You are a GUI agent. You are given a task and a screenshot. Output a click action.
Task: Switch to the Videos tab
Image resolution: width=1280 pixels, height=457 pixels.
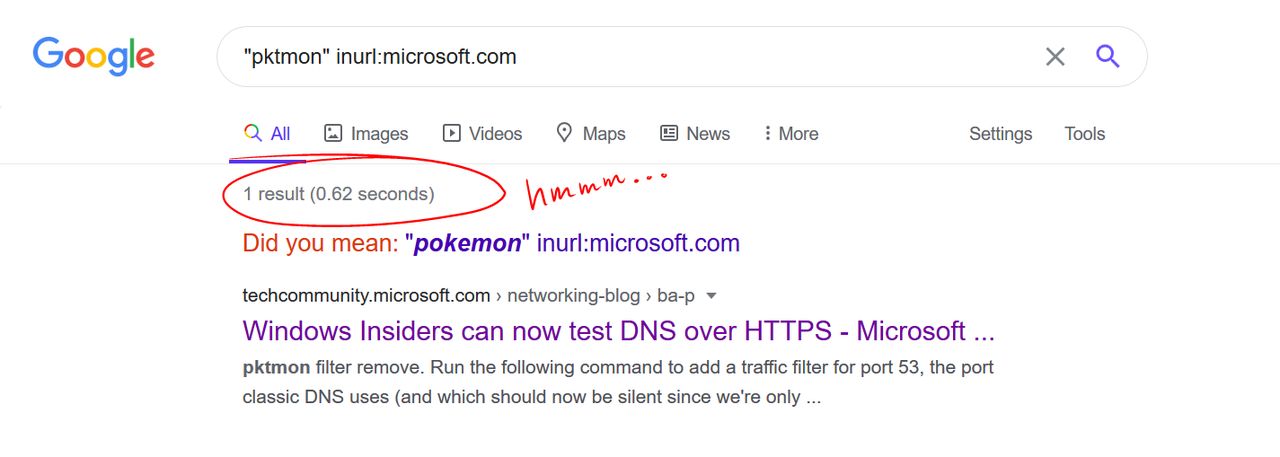(x=482, y=133)
